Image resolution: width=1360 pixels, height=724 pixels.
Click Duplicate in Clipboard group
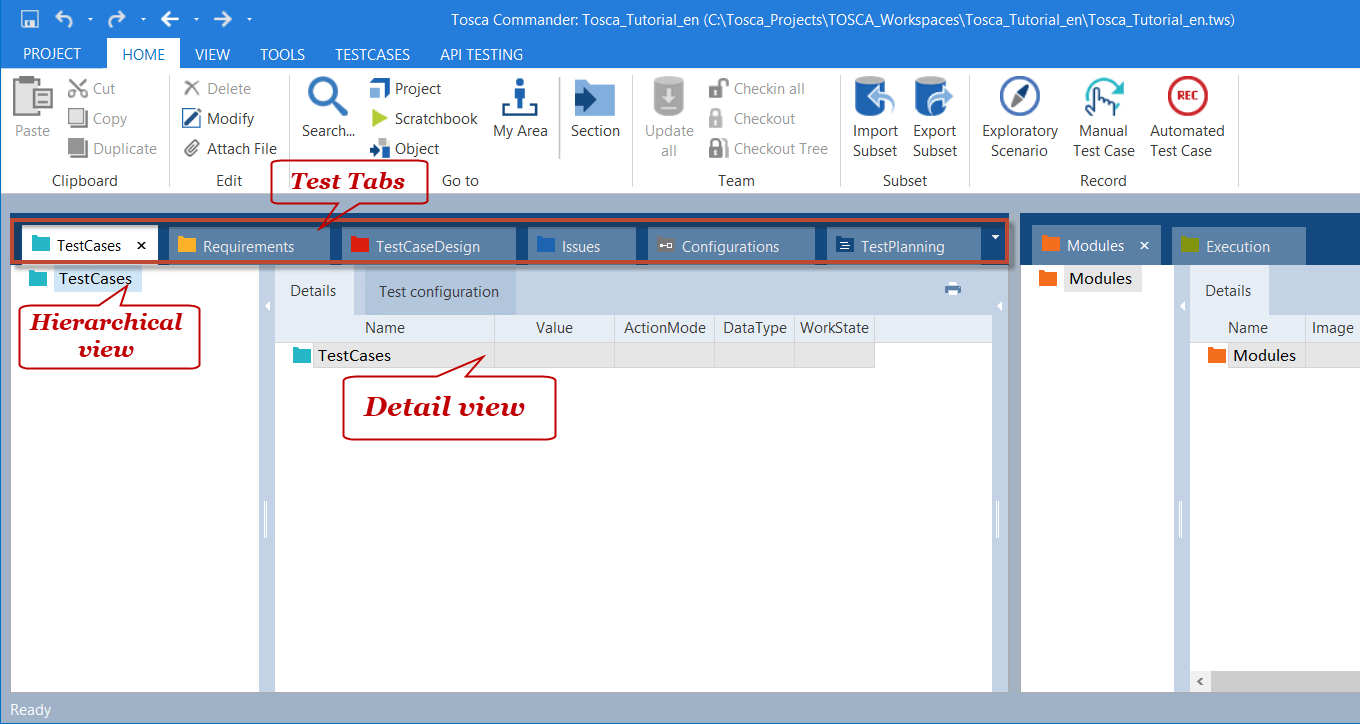tap(112, 148)
